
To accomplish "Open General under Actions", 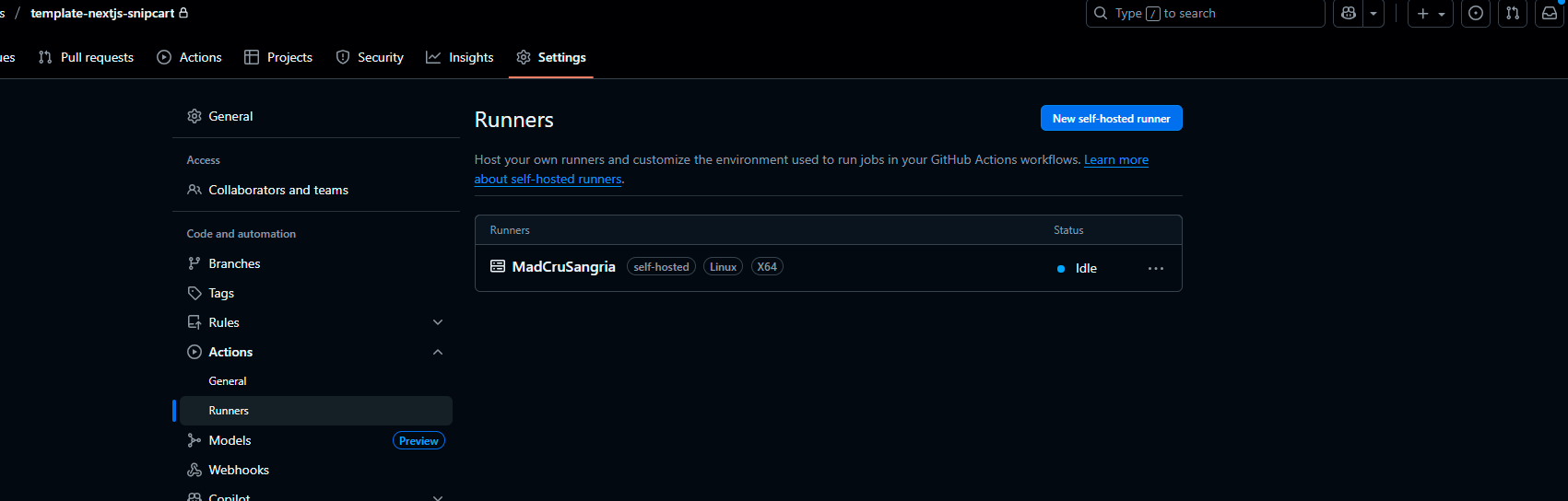I will (316, 381).
